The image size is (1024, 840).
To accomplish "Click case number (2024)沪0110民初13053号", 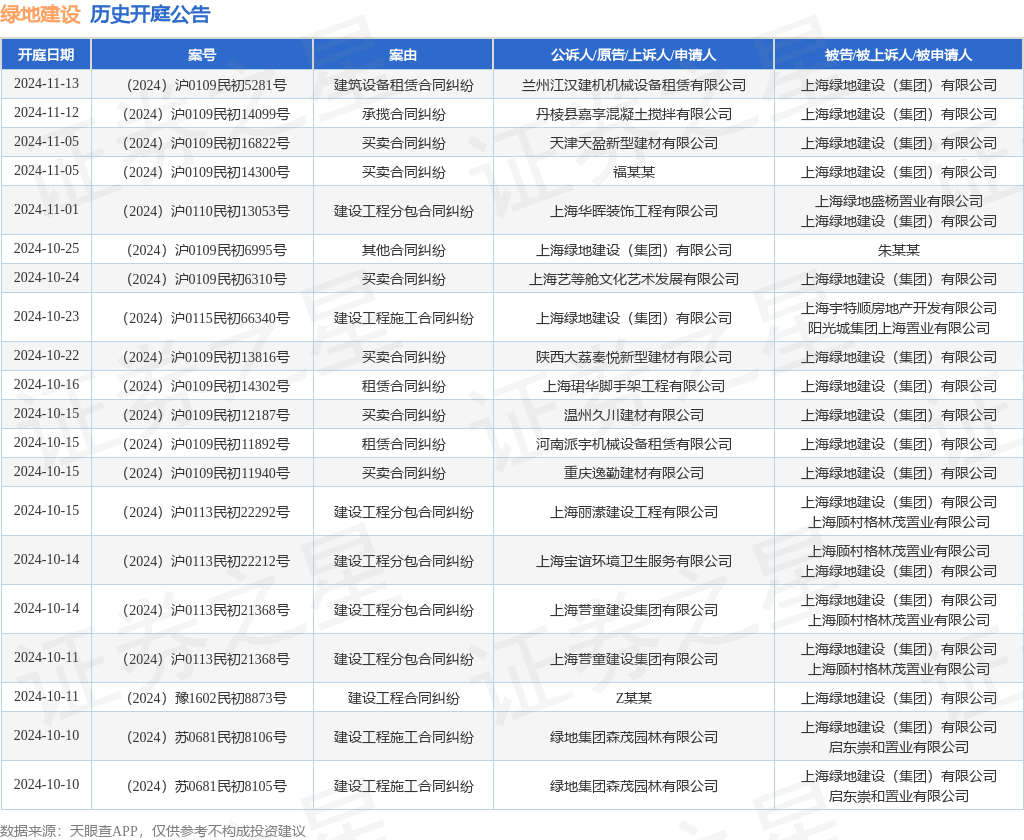I will 206,211.
